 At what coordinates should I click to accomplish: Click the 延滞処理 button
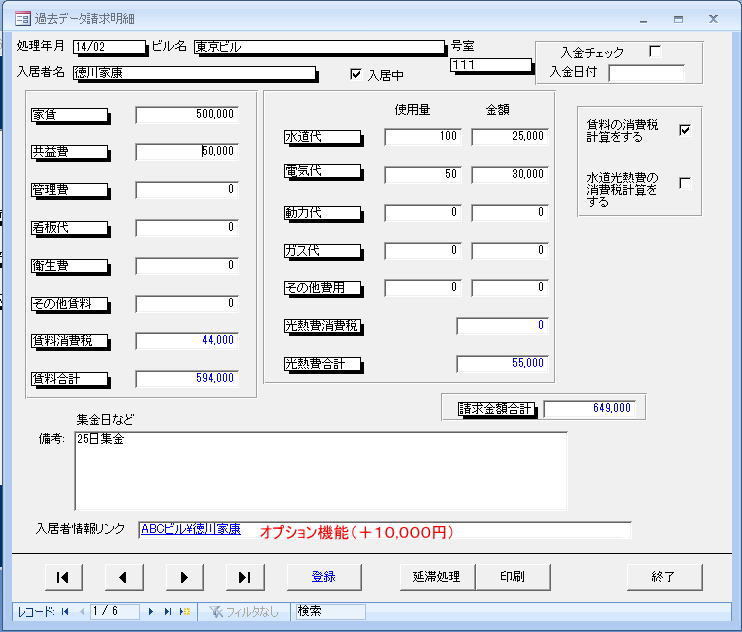[x=437, y=577]
